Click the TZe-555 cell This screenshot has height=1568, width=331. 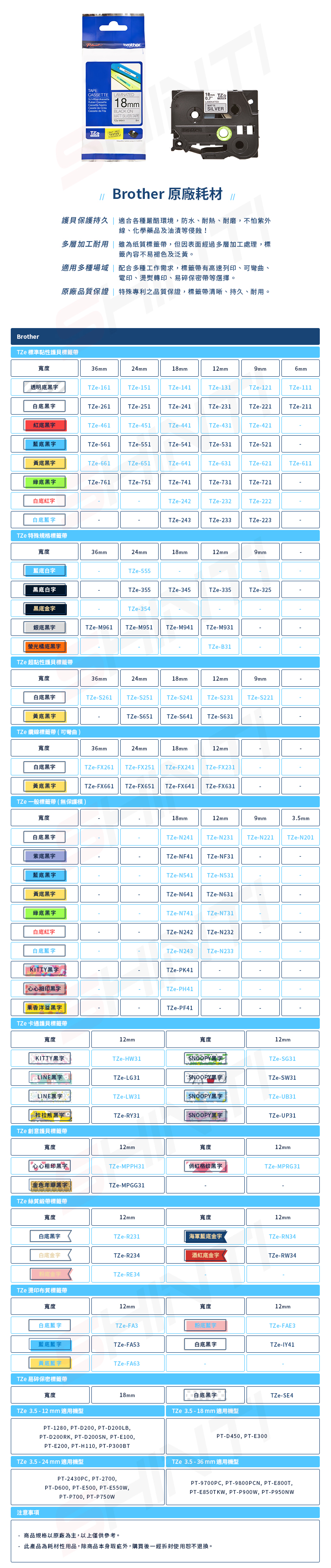point(139,571)
